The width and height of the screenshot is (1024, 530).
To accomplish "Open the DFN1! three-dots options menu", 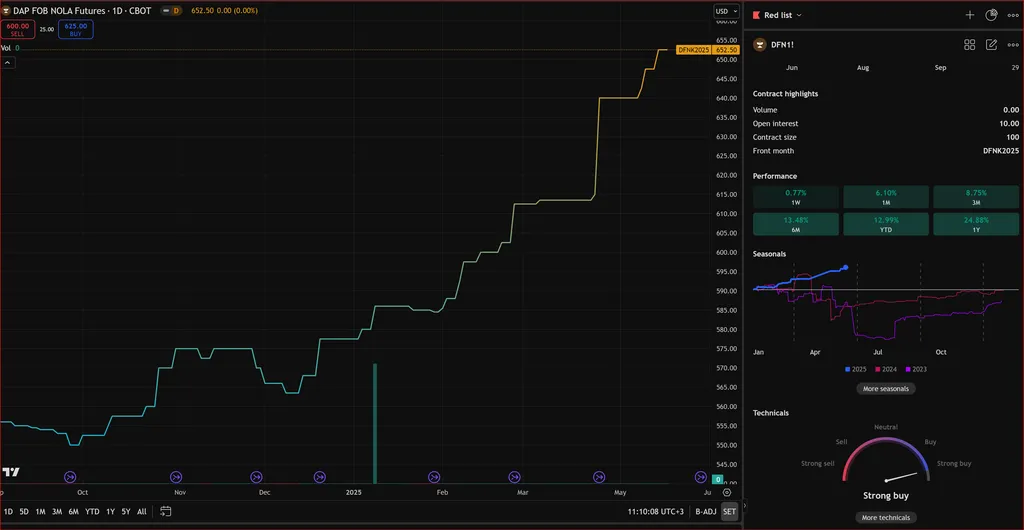I will pyautogui.click(x=1013, y=44).
